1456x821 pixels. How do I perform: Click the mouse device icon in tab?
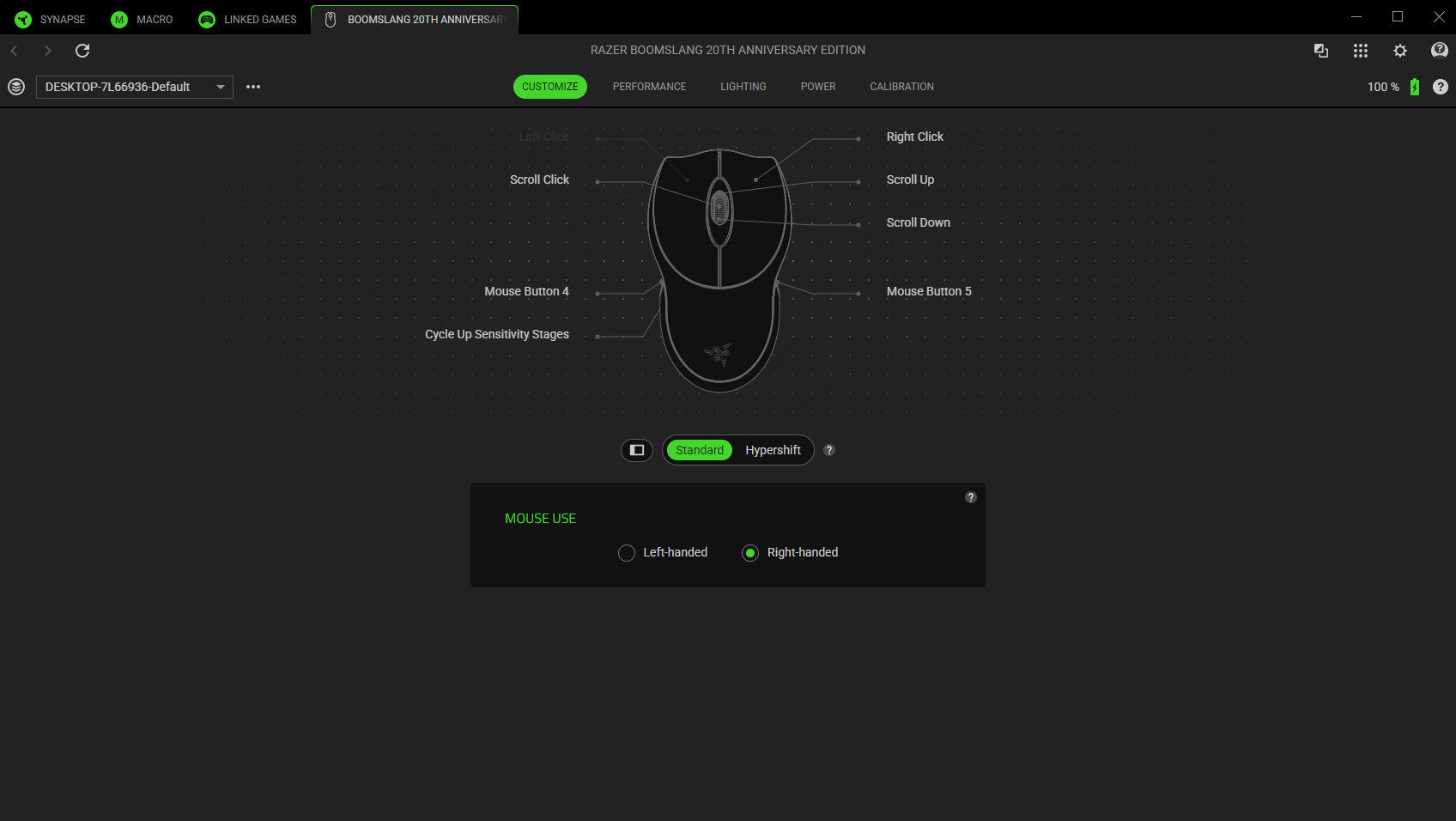click(331, 19)
